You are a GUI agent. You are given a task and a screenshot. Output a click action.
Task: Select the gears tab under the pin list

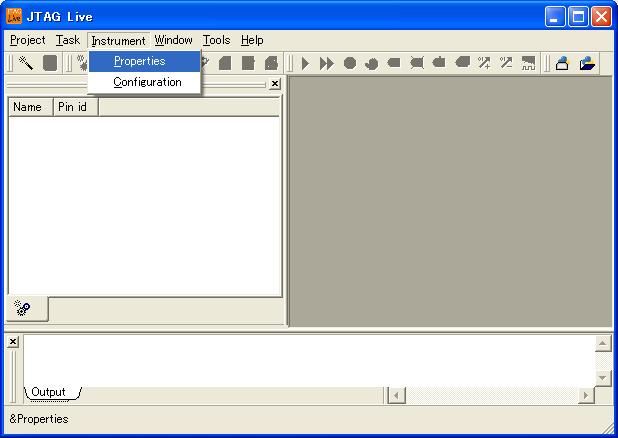23,308
